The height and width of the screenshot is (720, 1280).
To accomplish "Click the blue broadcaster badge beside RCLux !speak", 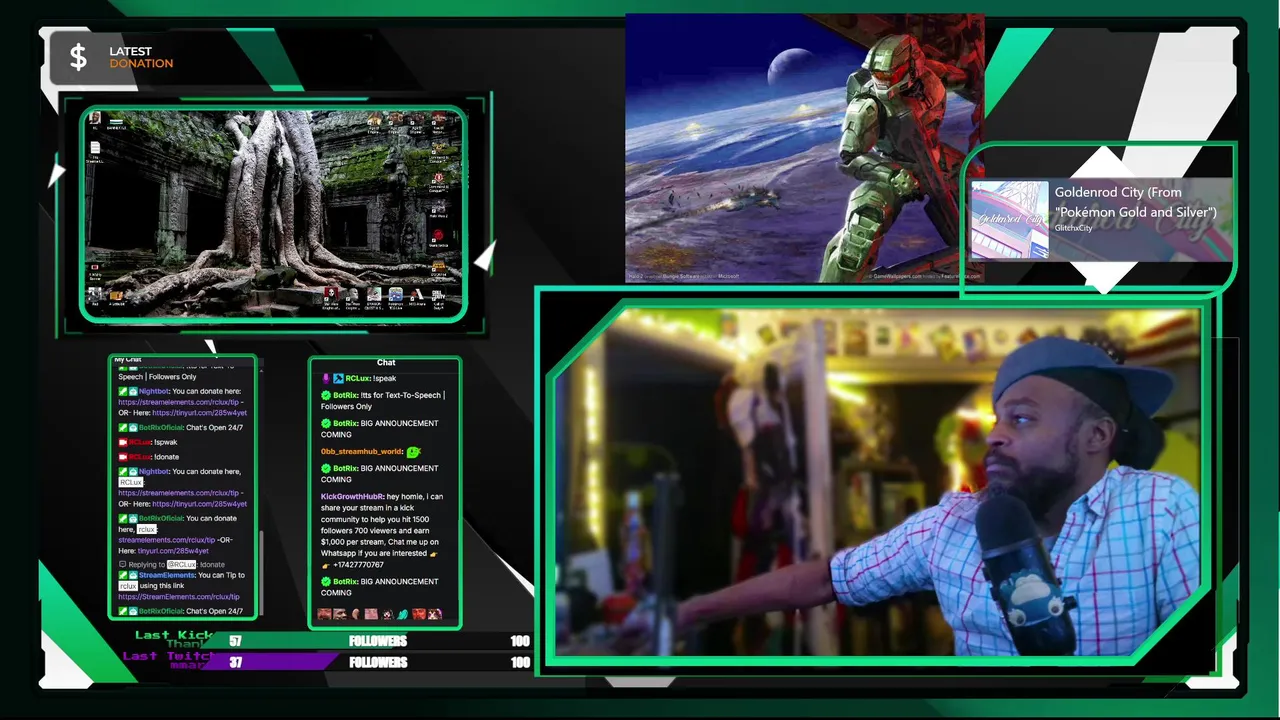I will pos(338,378).
